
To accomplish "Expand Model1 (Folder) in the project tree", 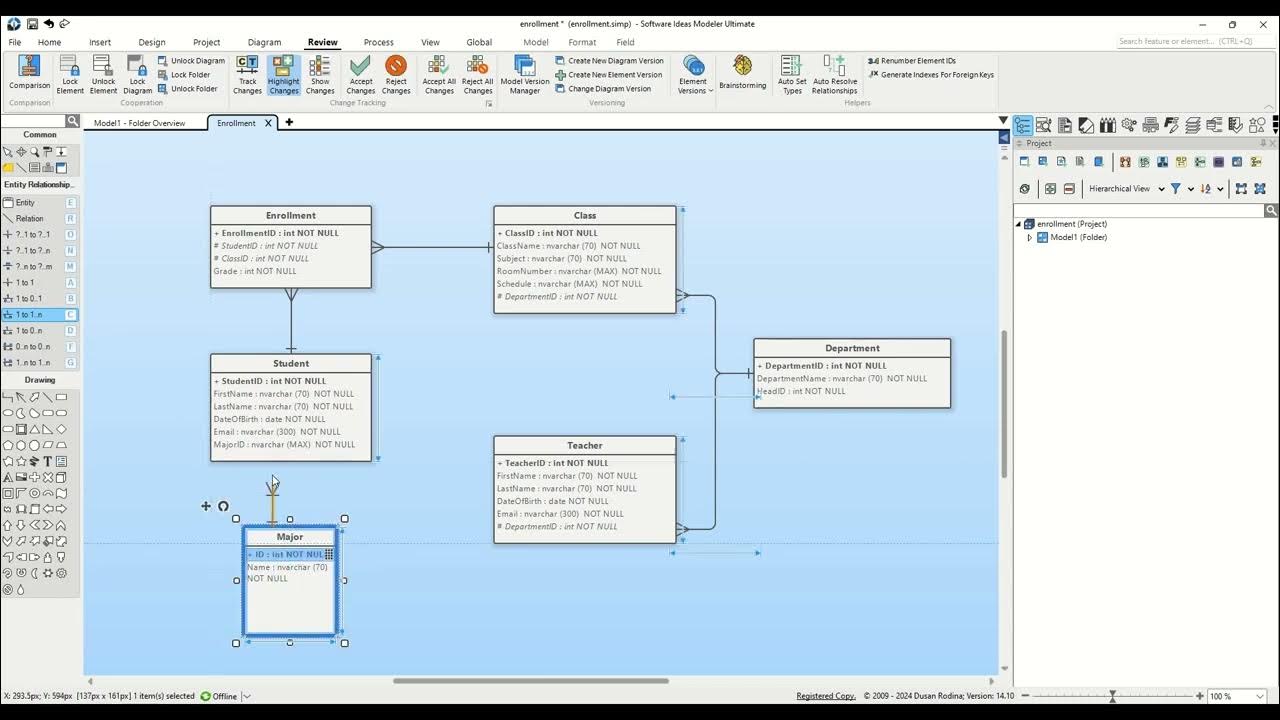I will [x=1030, y=237].
